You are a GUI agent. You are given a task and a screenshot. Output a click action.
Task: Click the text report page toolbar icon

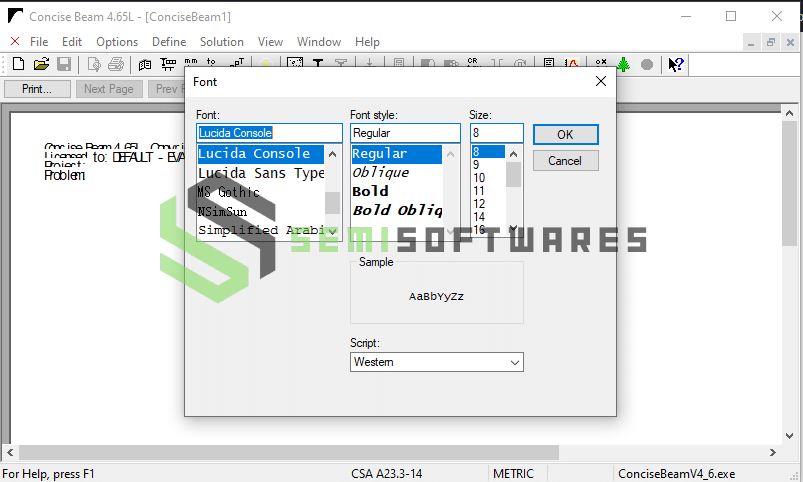pos(548,63)
